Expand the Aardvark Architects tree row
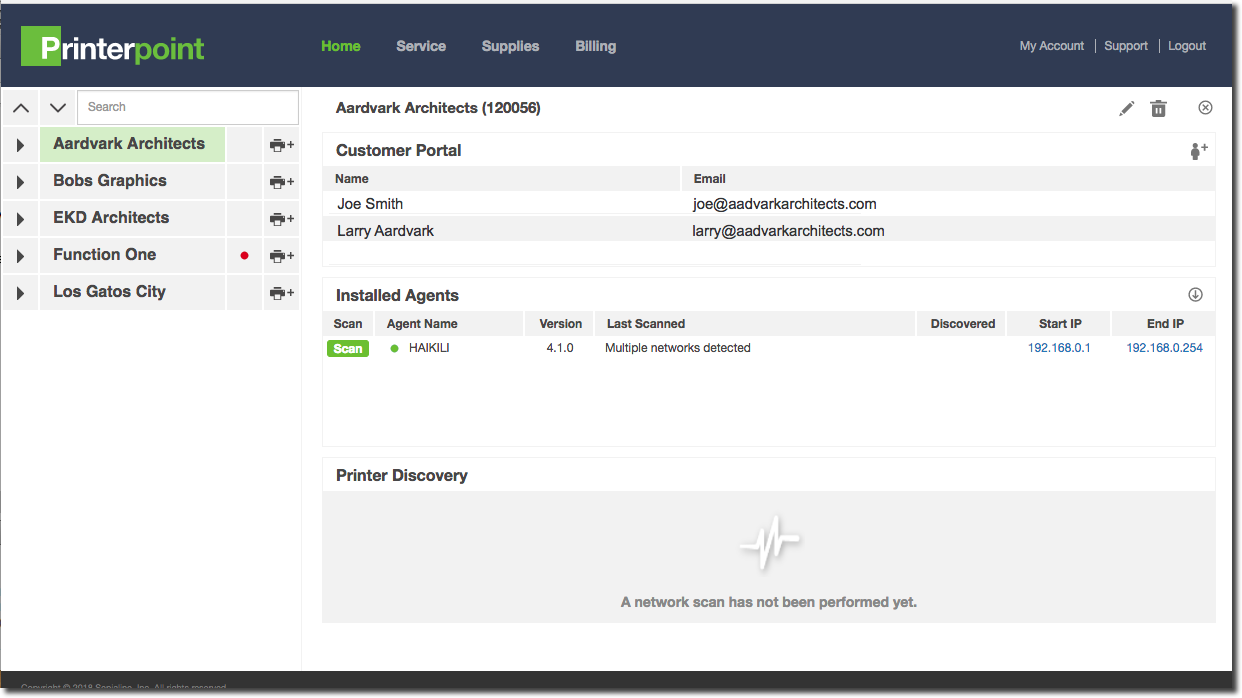1242x698 pixels. tap(20, 145)
